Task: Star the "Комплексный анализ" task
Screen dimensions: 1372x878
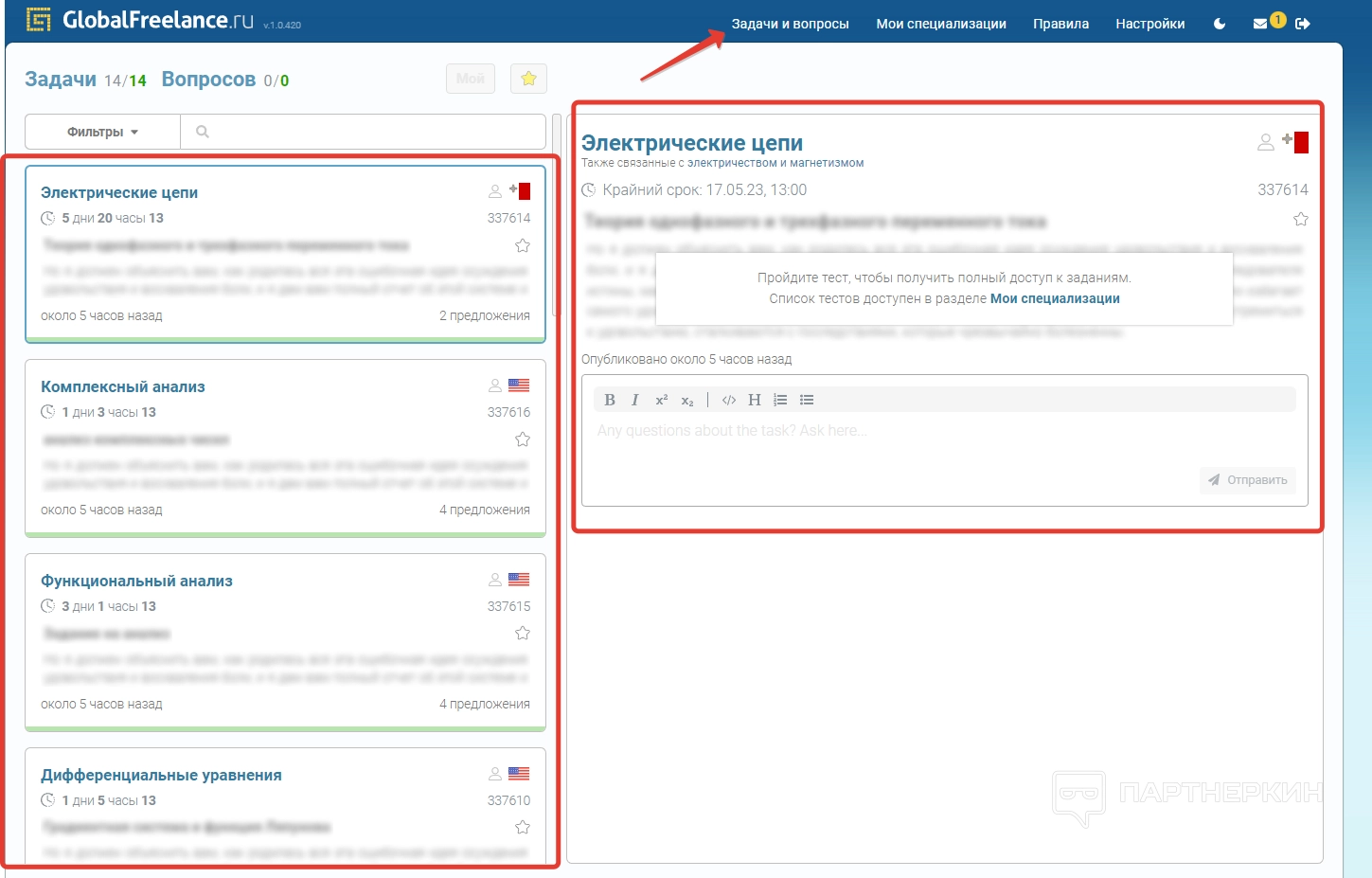Action: point(523,439)
